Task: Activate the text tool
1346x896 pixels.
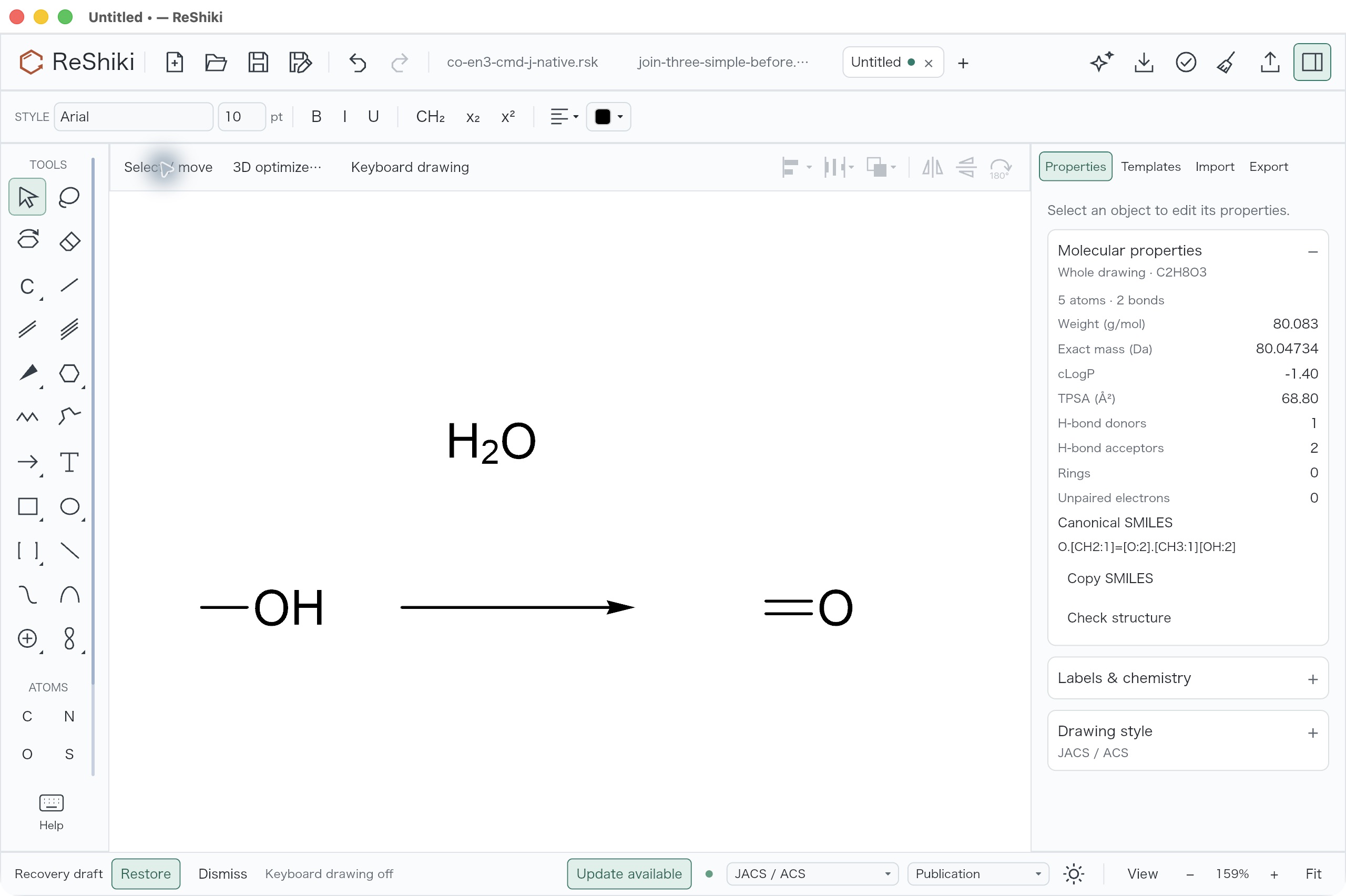Action: coord(69,462)
